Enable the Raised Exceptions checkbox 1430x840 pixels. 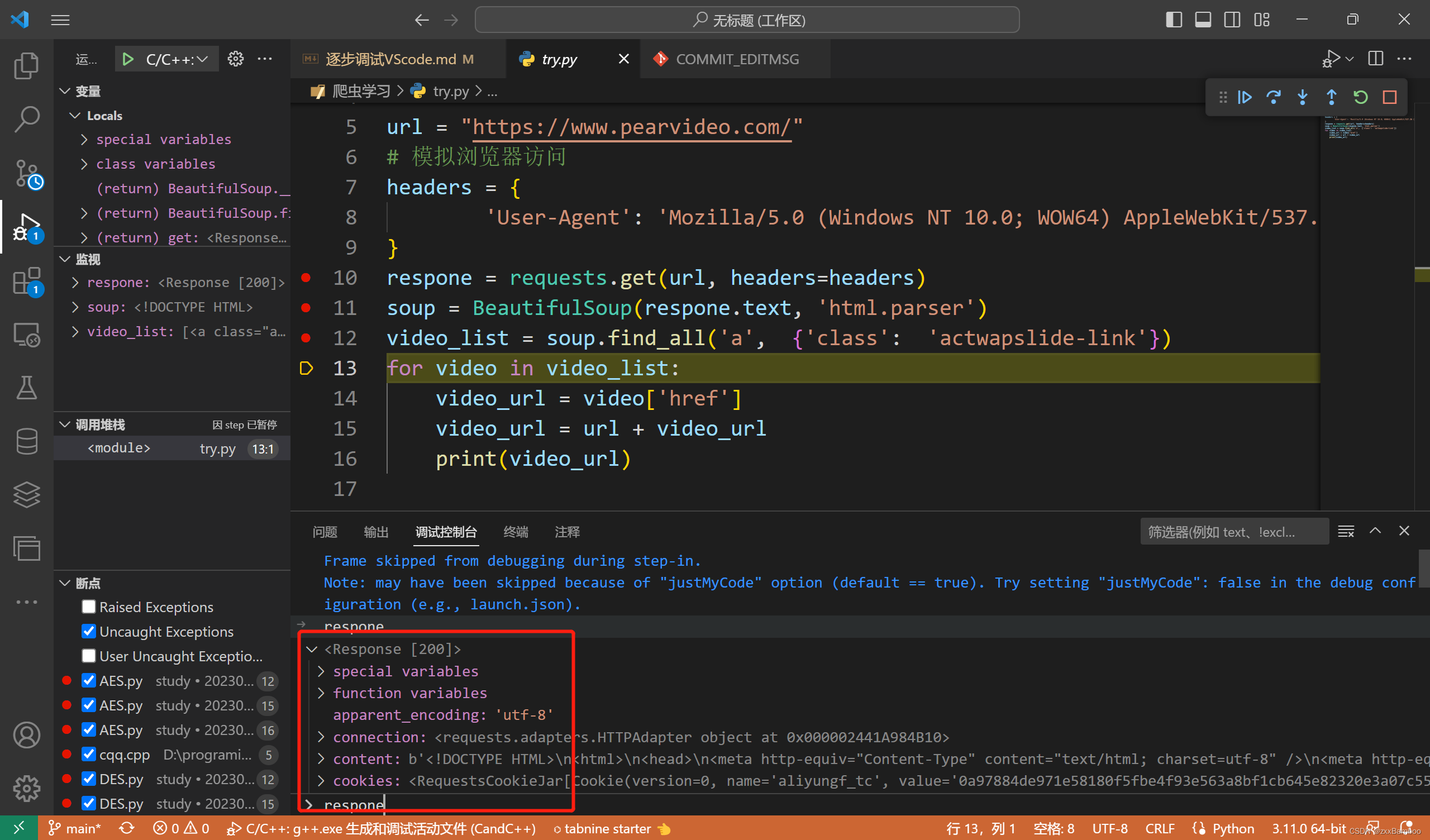click(88, 607)
